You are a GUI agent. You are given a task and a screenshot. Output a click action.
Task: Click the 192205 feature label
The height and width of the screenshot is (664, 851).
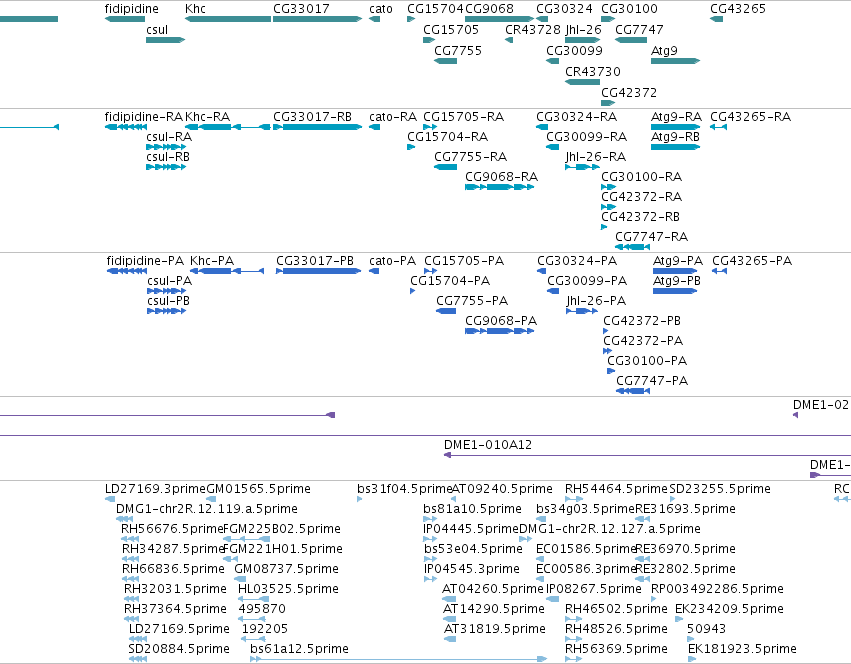click(x=265, y=629)
